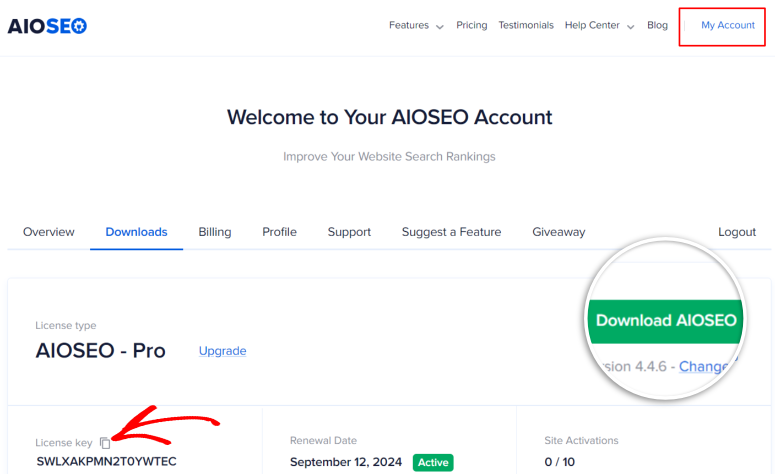775x474 pixels.
Task: Click My Account in the header
Action: point(727,26)
